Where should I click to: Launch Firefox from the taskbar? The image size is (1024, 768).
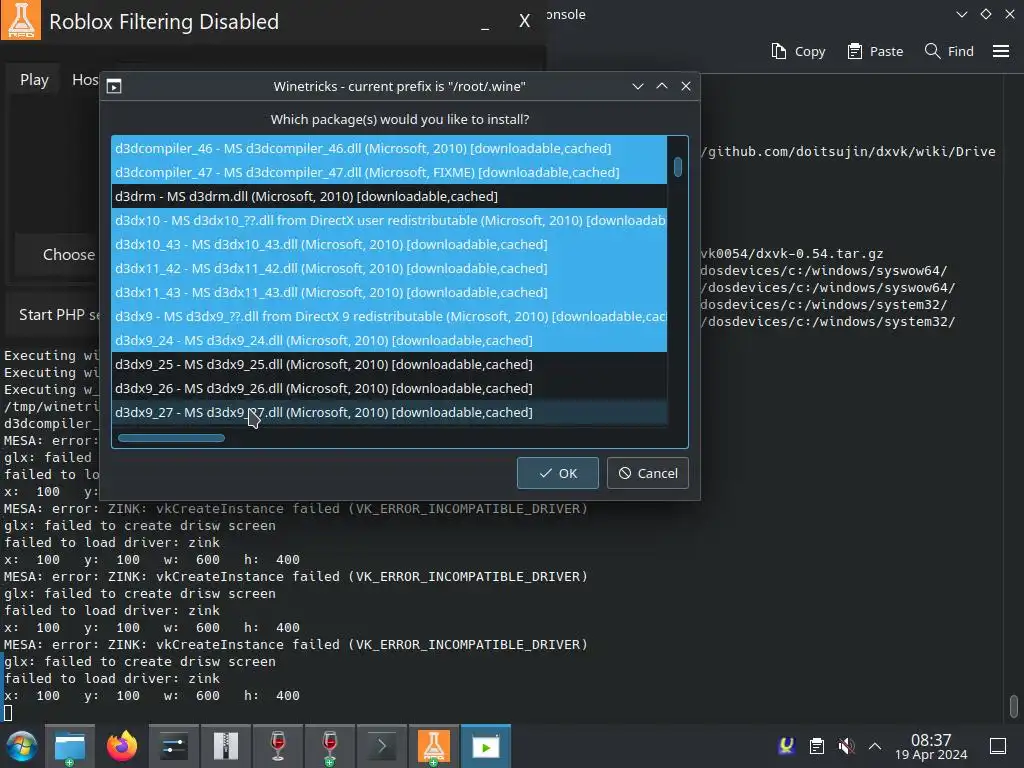121,746
